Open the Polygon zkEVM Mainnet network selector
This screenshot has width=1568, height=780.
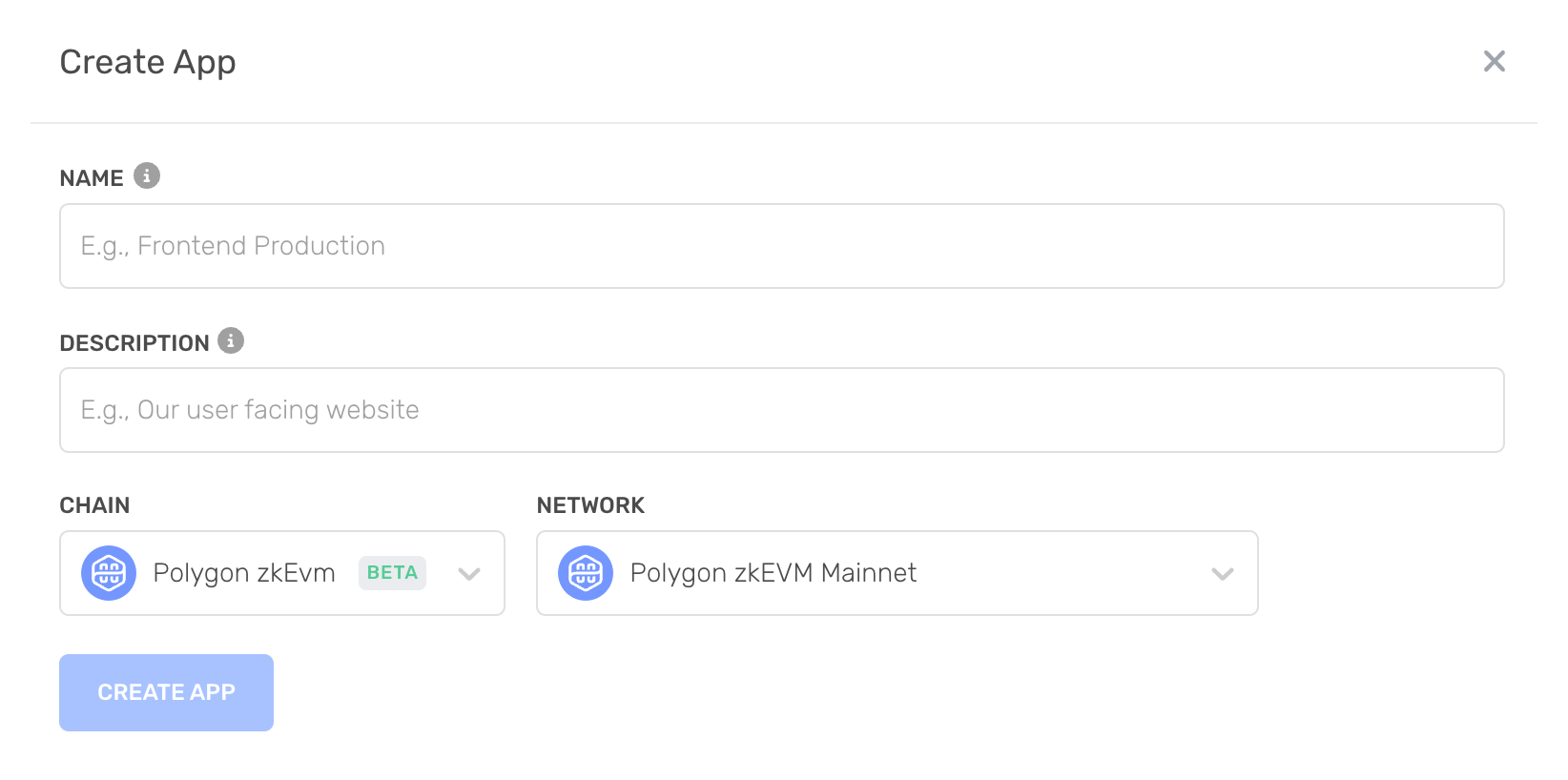tap(897, 573)
